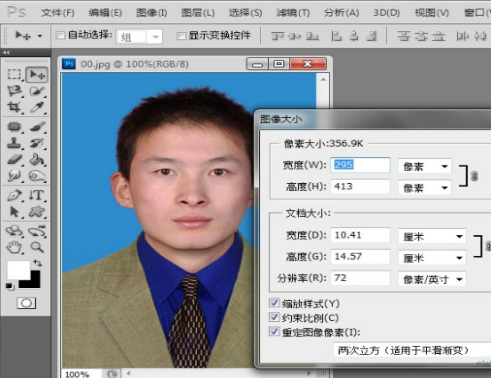
Task: Select the Eyedropper tool
Action: point(37,107)
